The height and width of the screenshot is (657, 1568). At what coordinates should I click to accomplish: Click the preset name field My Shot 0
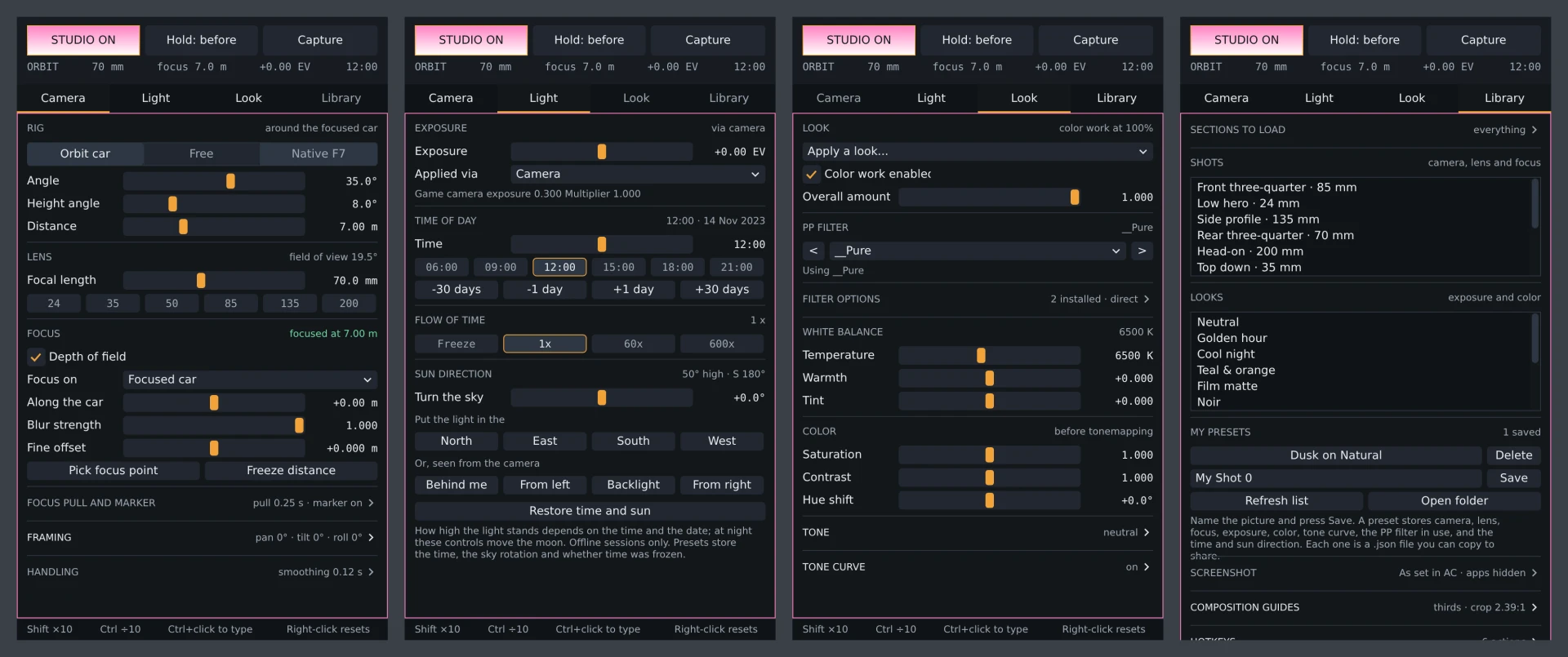(x=1336, y=478)
